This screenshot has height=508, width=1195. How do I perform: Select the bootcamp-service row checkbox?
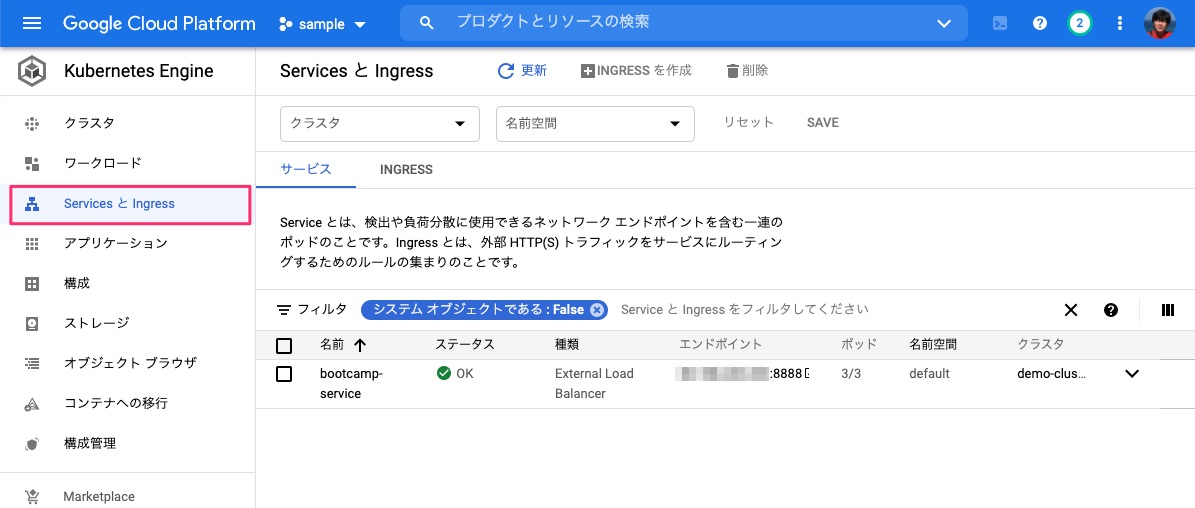click(x=284, y=374)
